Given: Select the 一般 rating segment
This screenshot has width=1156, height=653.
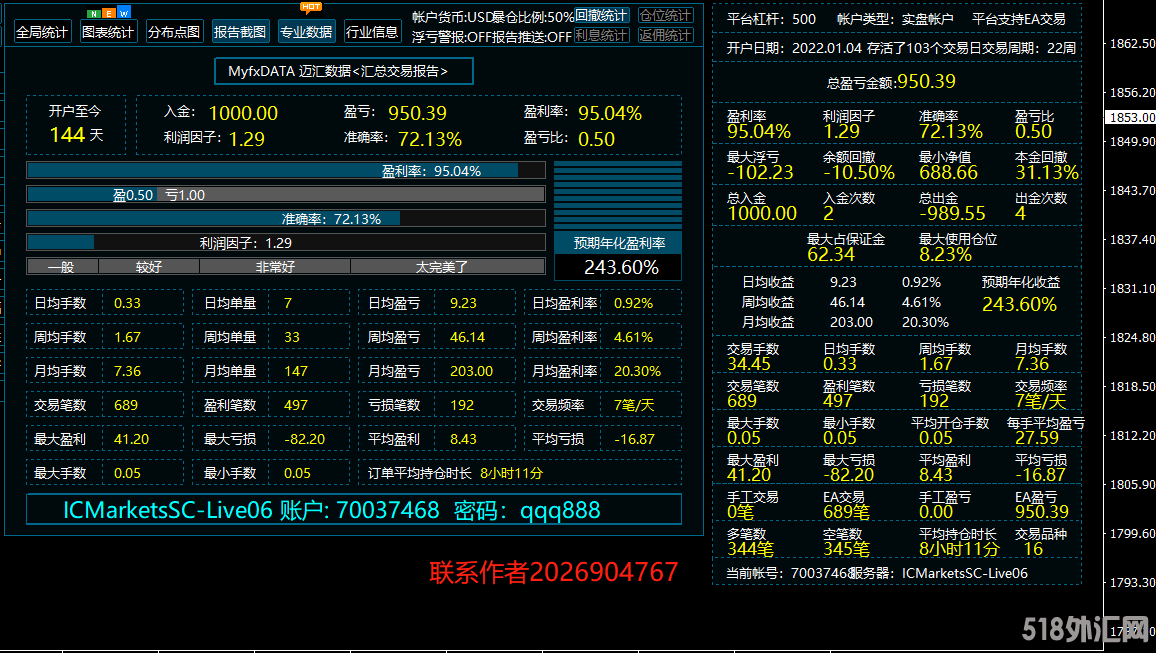Looking at the screenshot, I should point(62,267).
